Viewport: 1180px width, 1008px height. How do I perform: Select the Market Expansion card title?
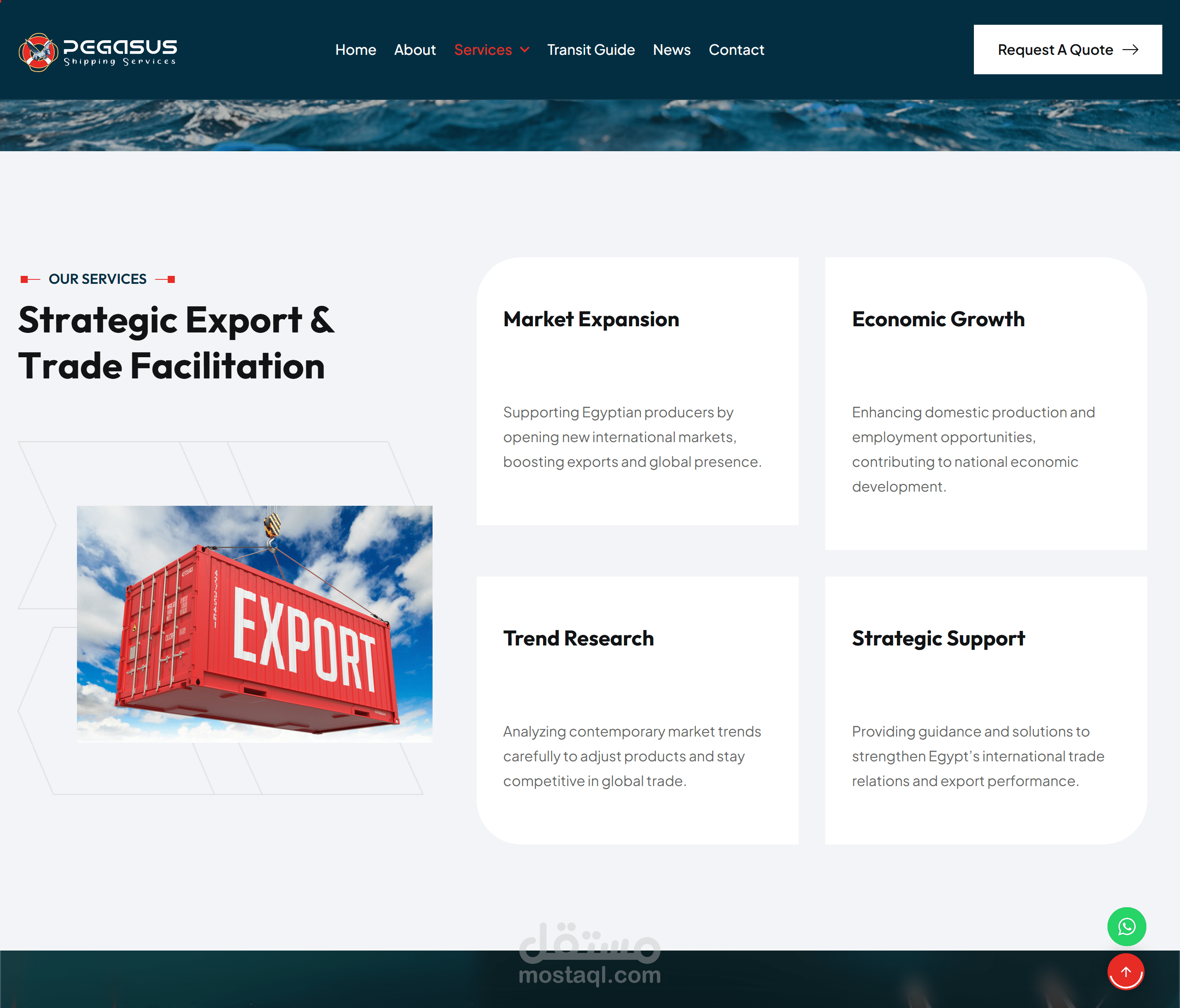590,319
